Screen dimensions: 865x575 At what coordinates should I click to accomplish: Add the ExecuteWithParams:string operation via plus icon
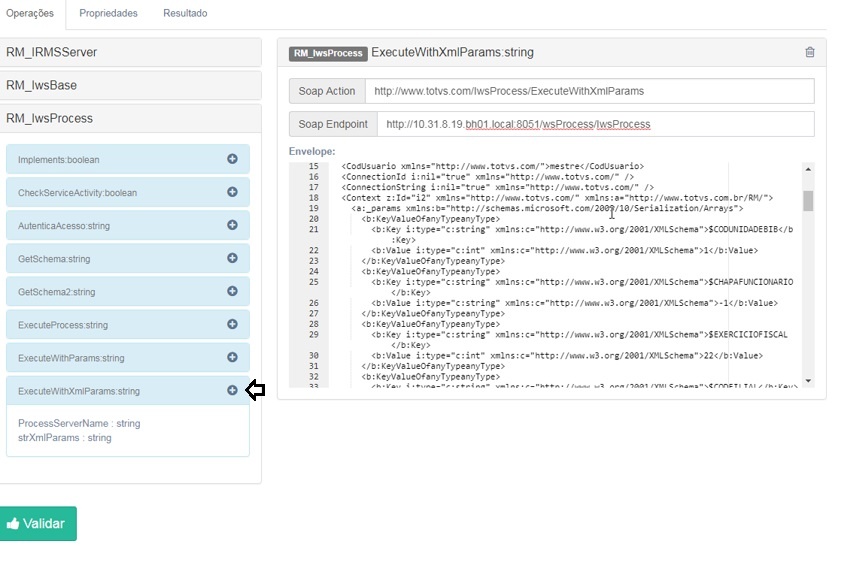[232, 358]
